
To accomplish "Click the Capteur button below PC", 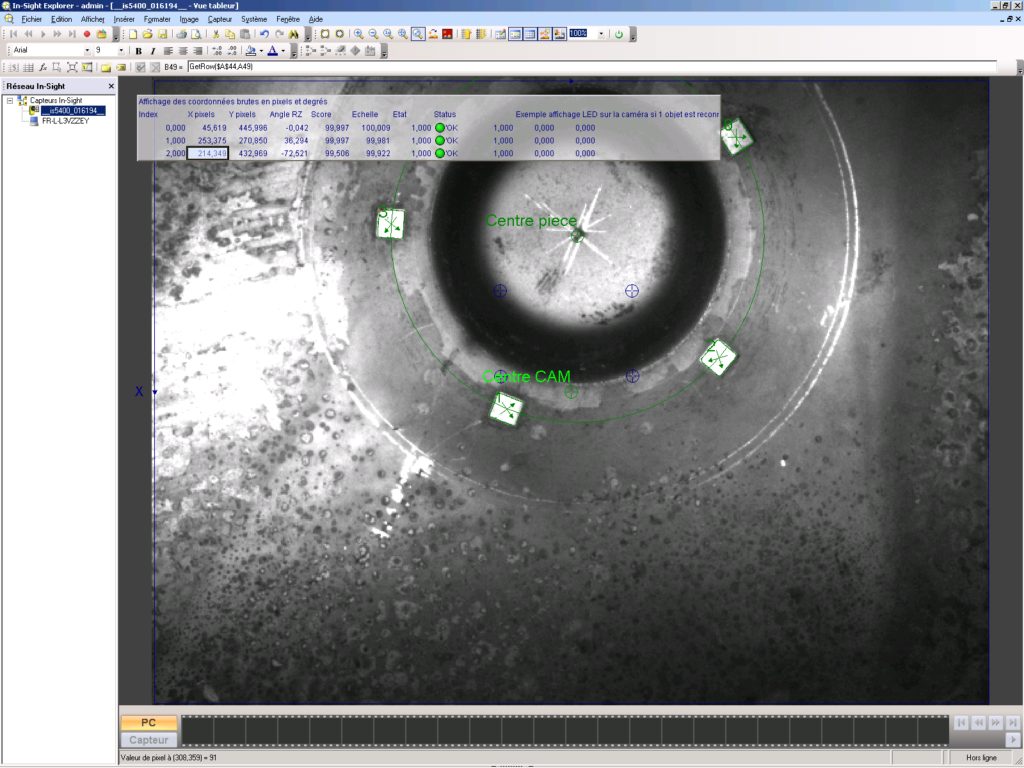I will [148, 740].
